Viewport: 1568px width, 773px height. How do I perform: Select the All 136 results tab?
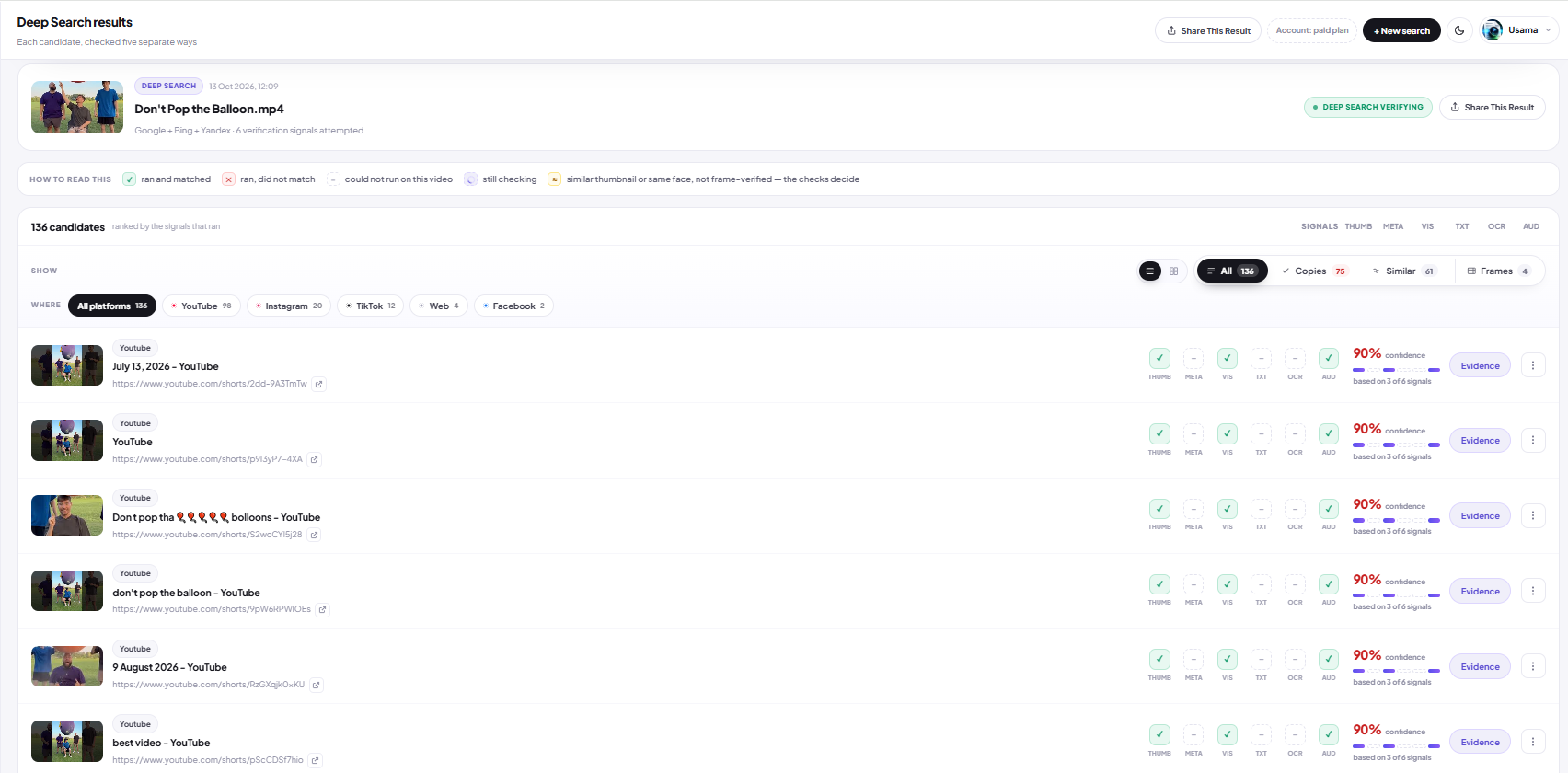(x=1232, y=271)
